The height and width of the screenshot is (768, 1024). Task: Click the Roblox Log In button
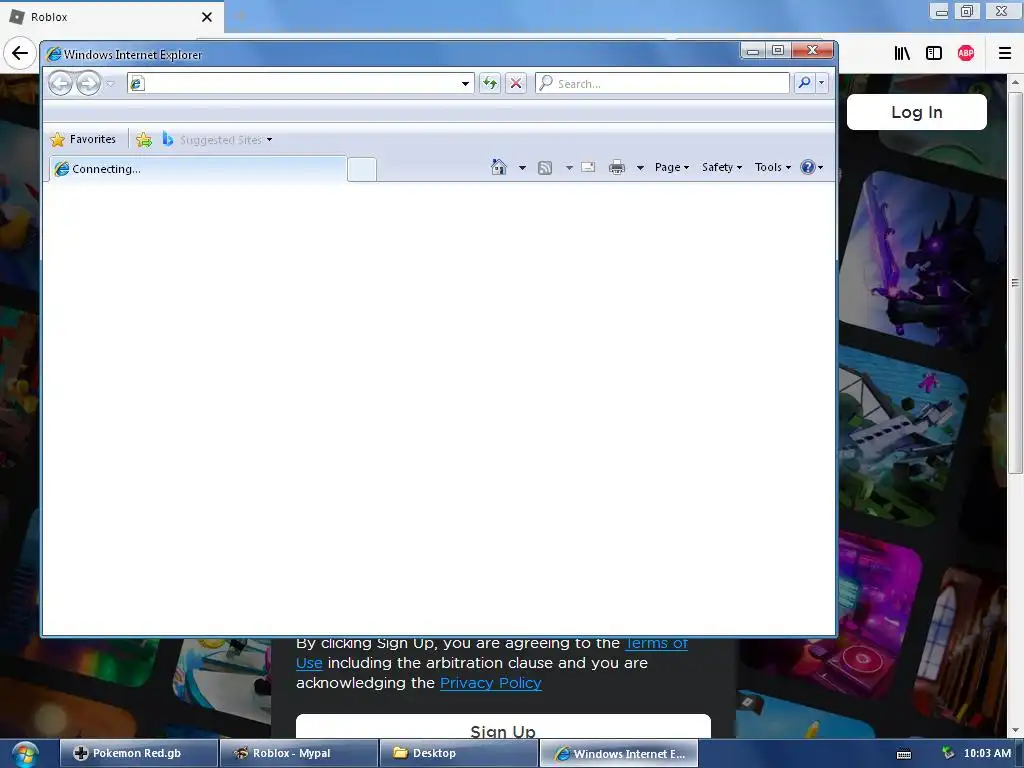click(x=917, y=112)
